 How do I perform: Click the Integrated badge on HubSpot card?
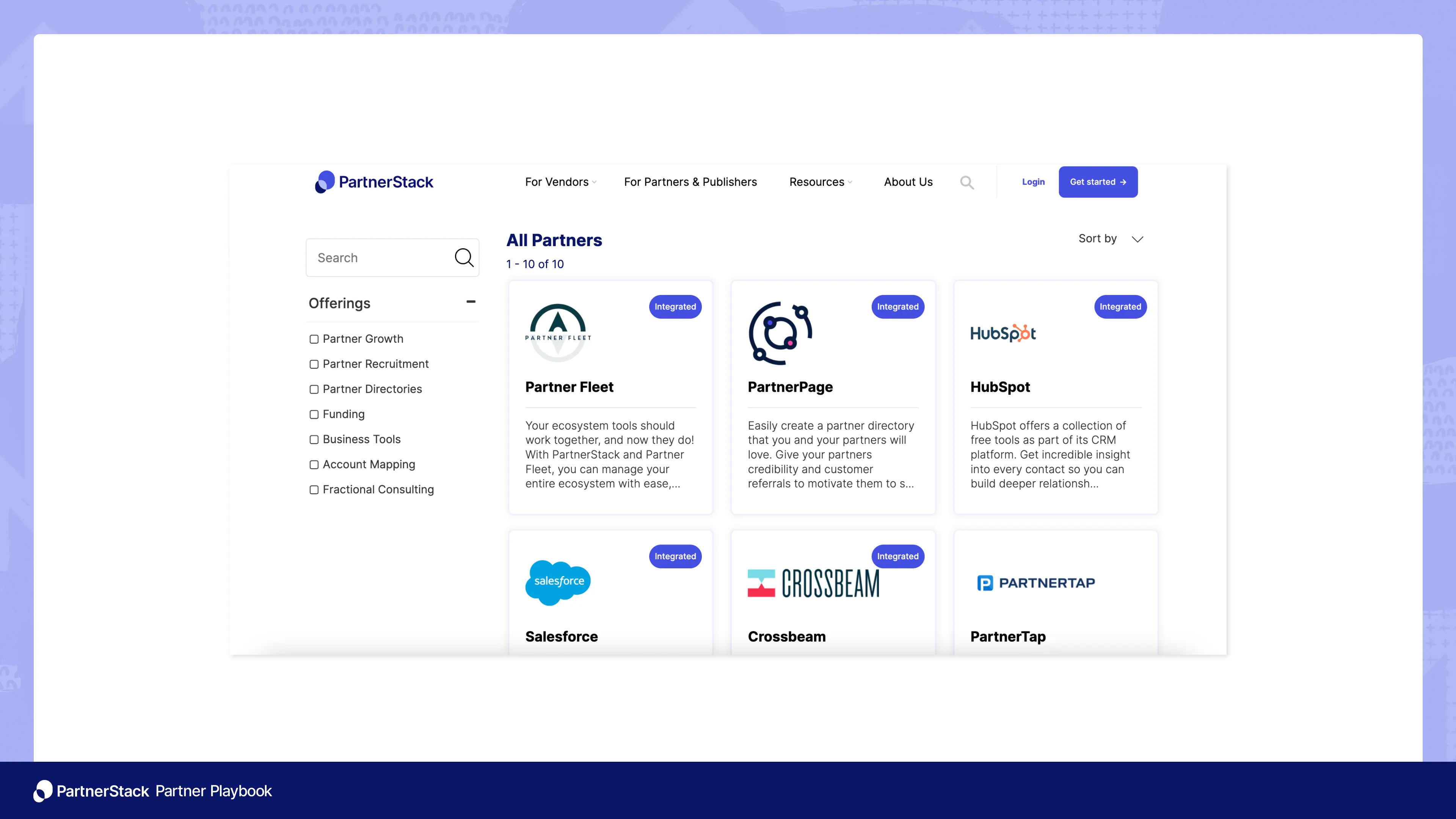[x=1120, y=306]
